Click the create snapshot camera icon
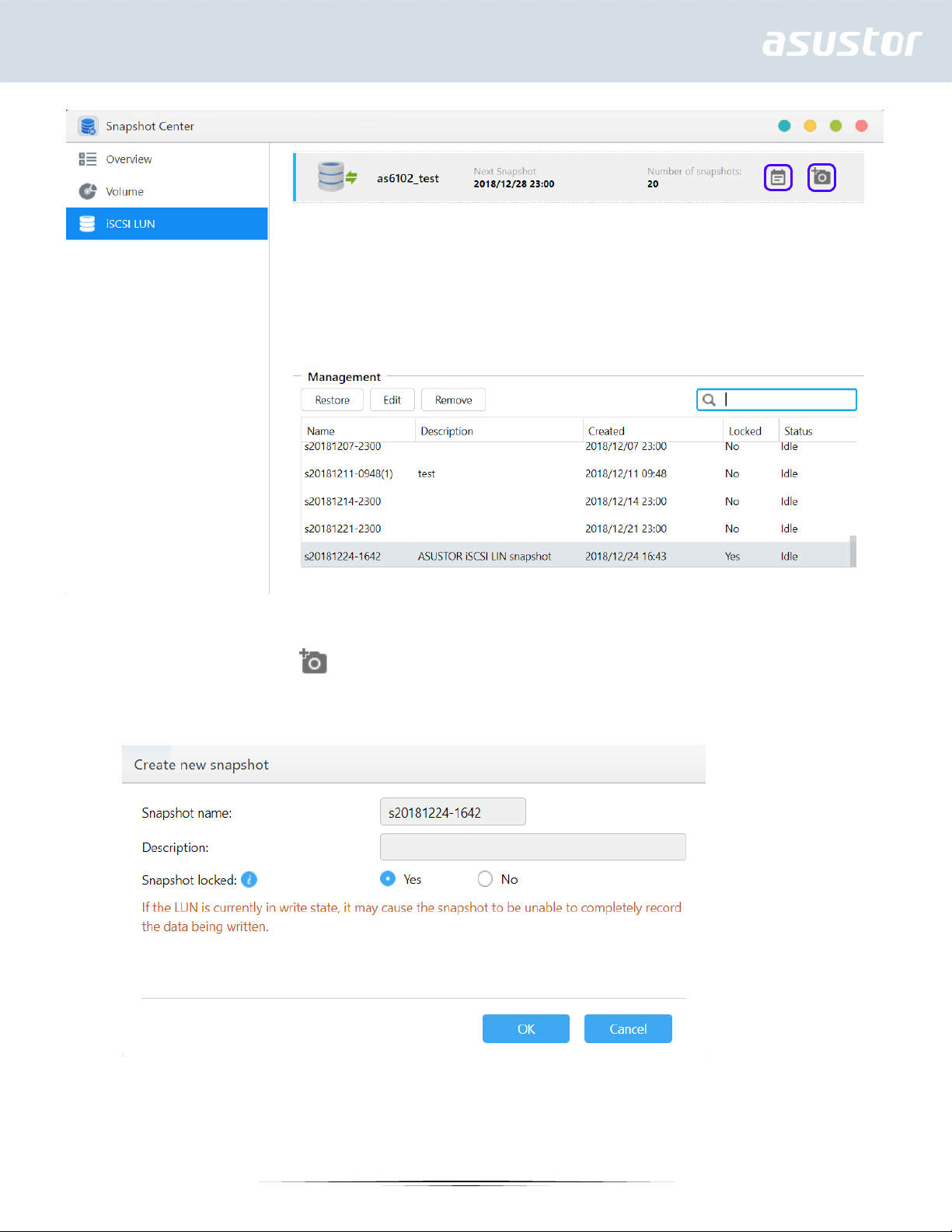The image size is (952, 1232). coord(821,178)
